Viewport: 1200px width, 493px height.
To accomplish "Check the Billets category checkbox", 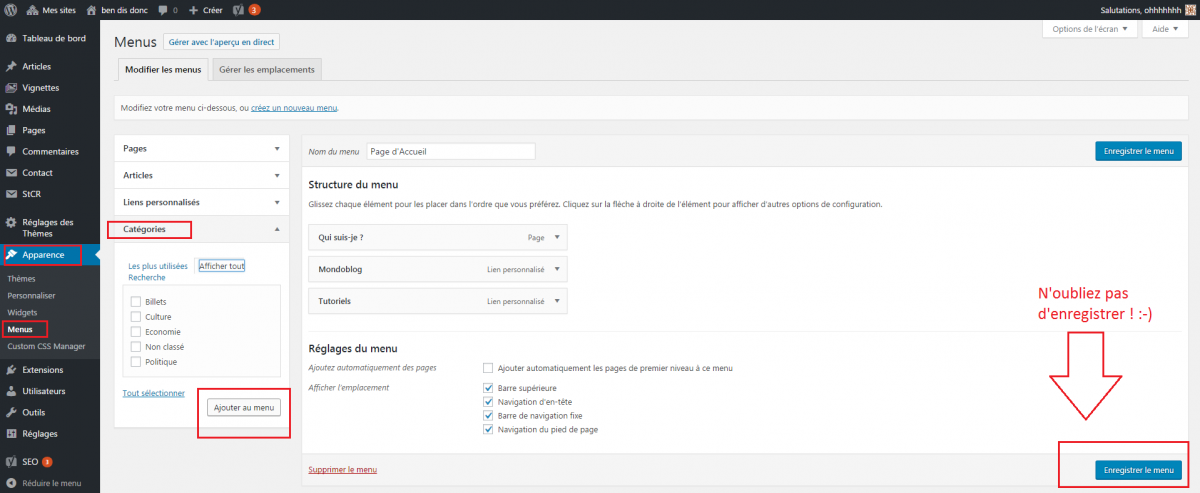I will point(135,301).
